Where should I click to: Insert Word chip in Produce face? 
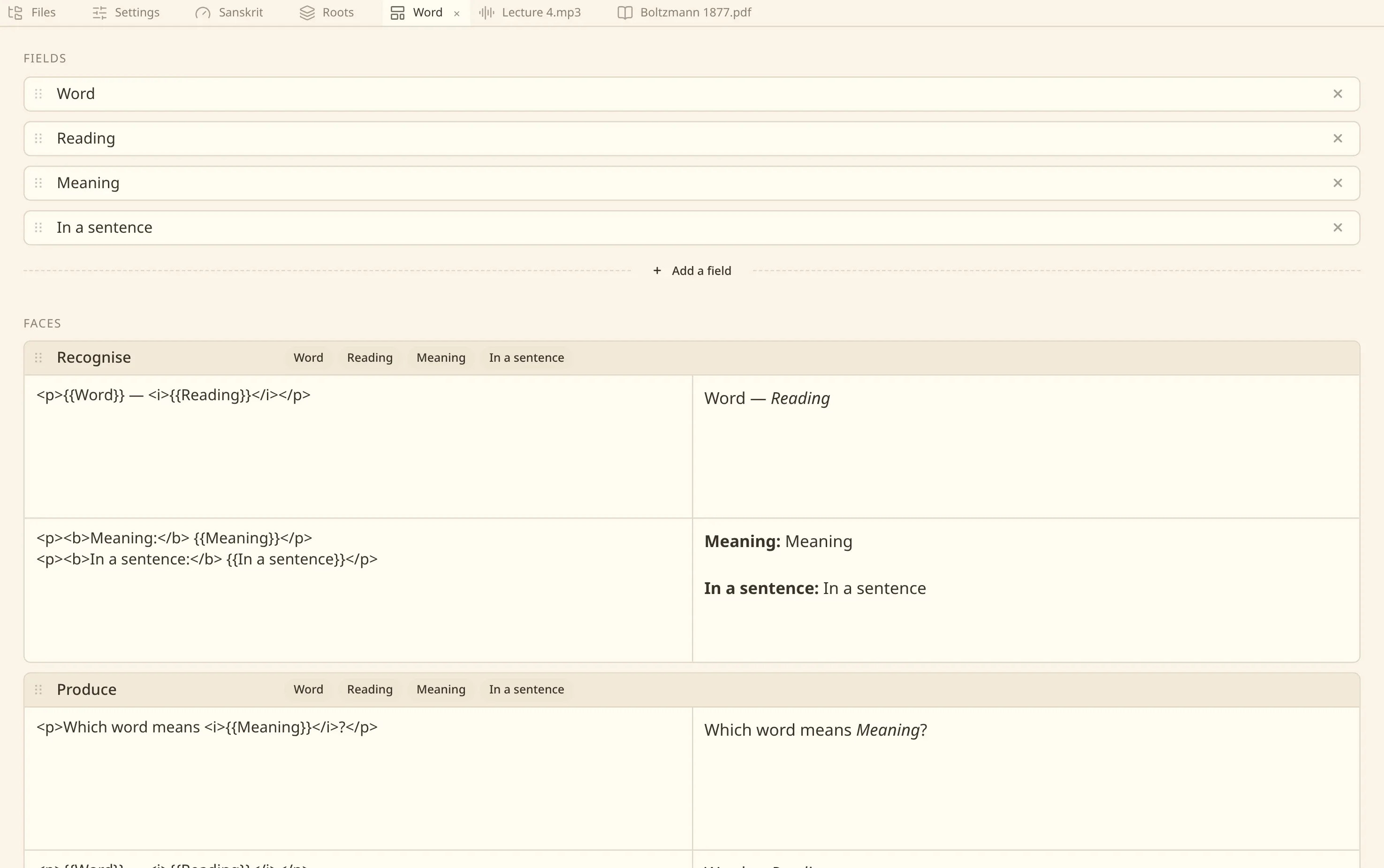coord(308,689)
